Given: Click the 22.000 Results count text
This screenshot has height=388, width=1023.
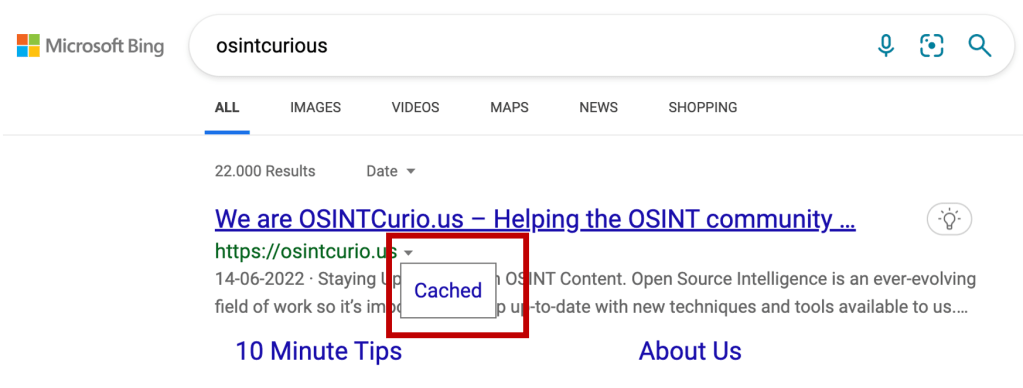Looking at the screenshot, I should point(265,172).
